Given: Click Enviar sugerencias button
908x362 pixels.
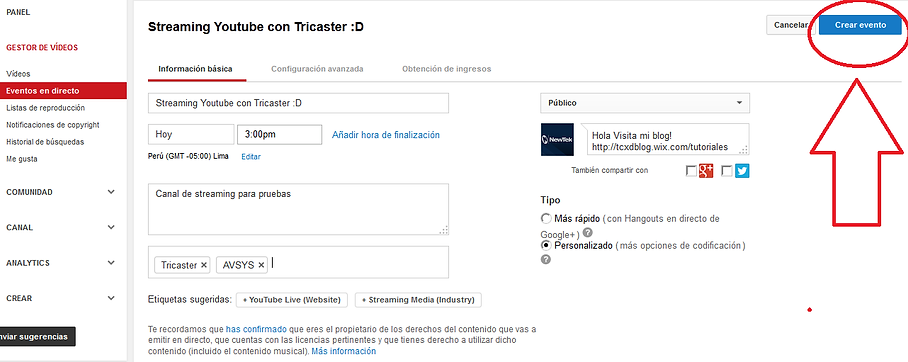Looking at the screenshot, I should 37,337.
